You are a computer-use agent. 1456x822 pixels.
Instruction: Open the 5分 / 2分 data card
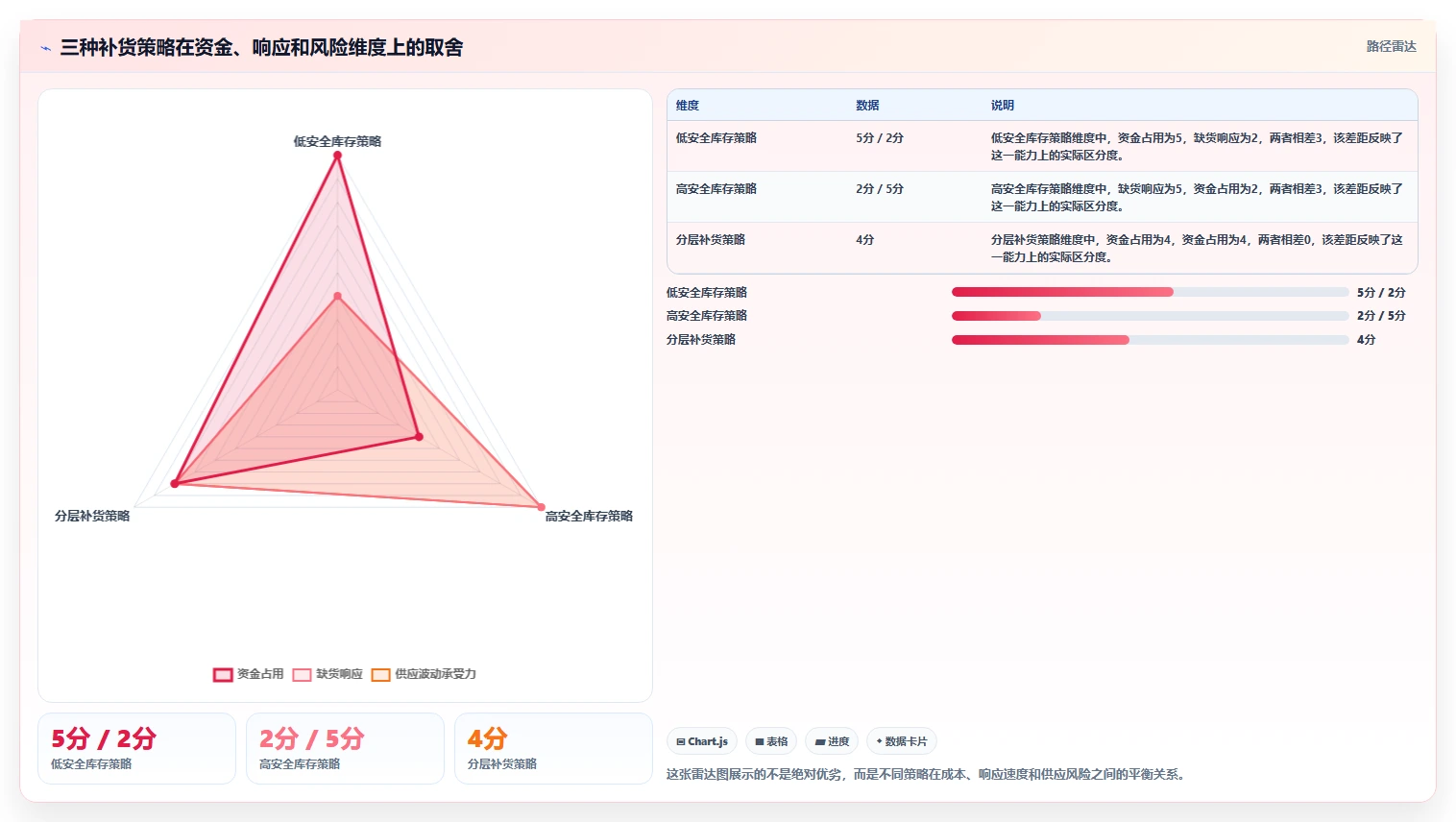click(x=136, y=749)
